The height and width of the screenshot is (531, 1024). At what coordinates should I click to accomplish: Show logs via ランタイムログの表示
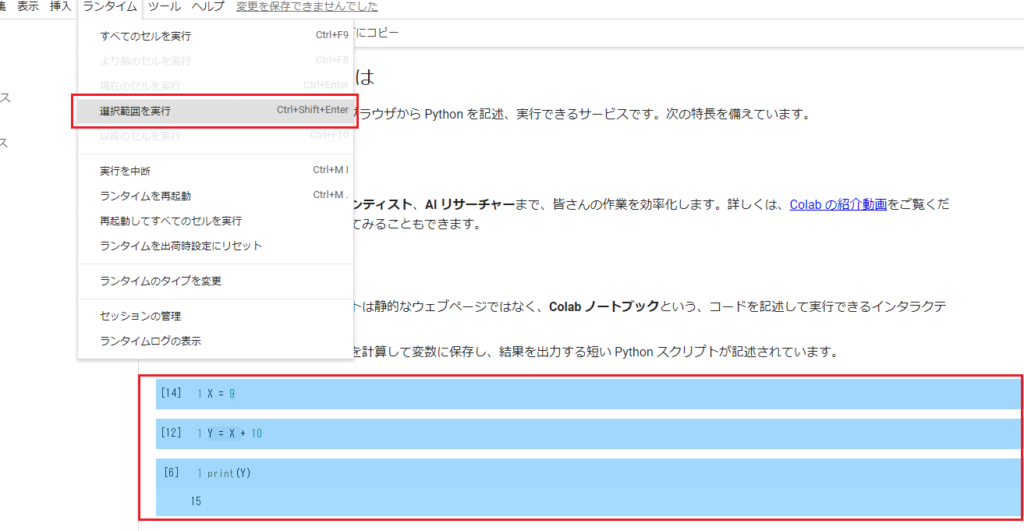tap(150, 341)
